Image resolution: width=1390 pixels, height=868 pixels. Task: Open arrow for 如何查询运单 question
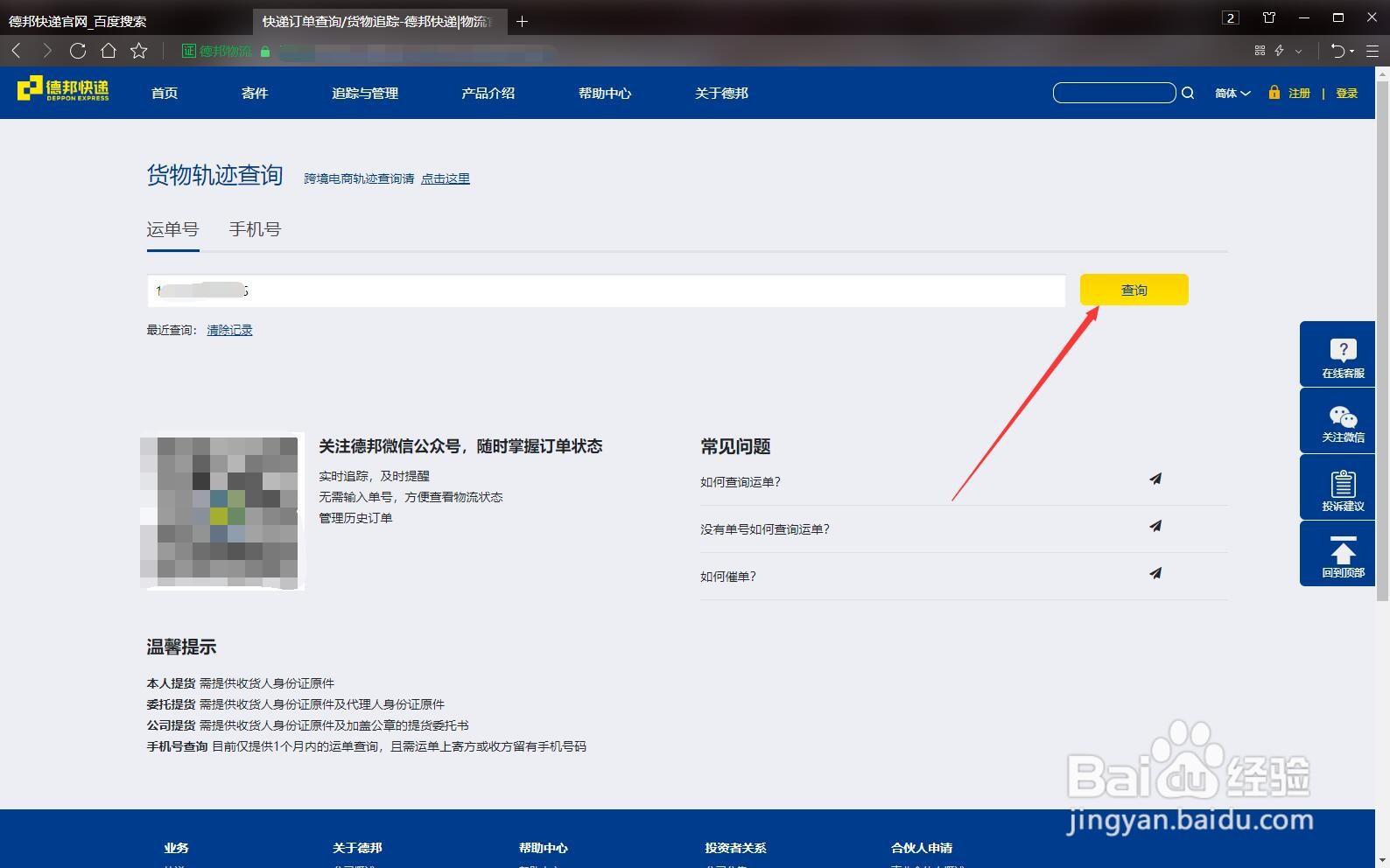(1155, 479)
